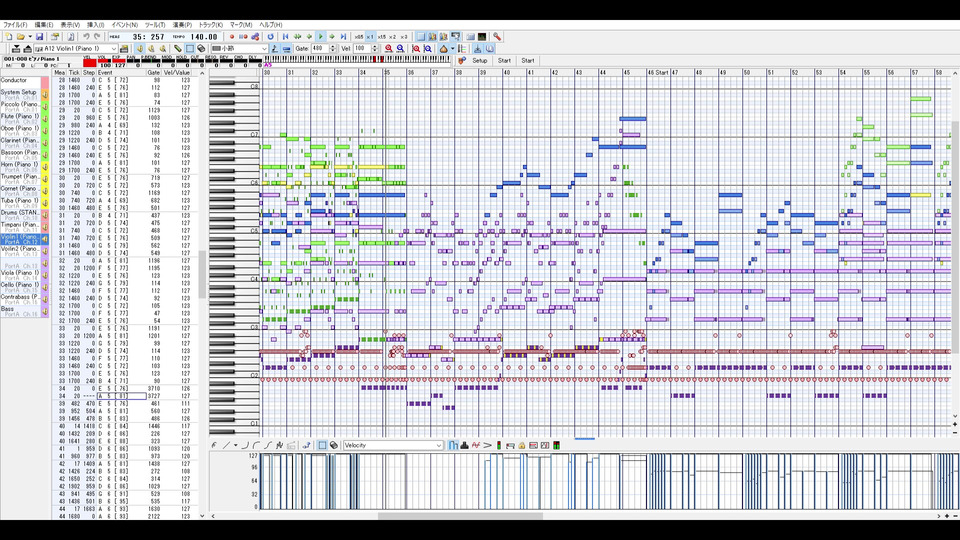Toggle mute speaker for Oboe track
960x540 pixels.
pyautogui.click(x=45, y=130)
